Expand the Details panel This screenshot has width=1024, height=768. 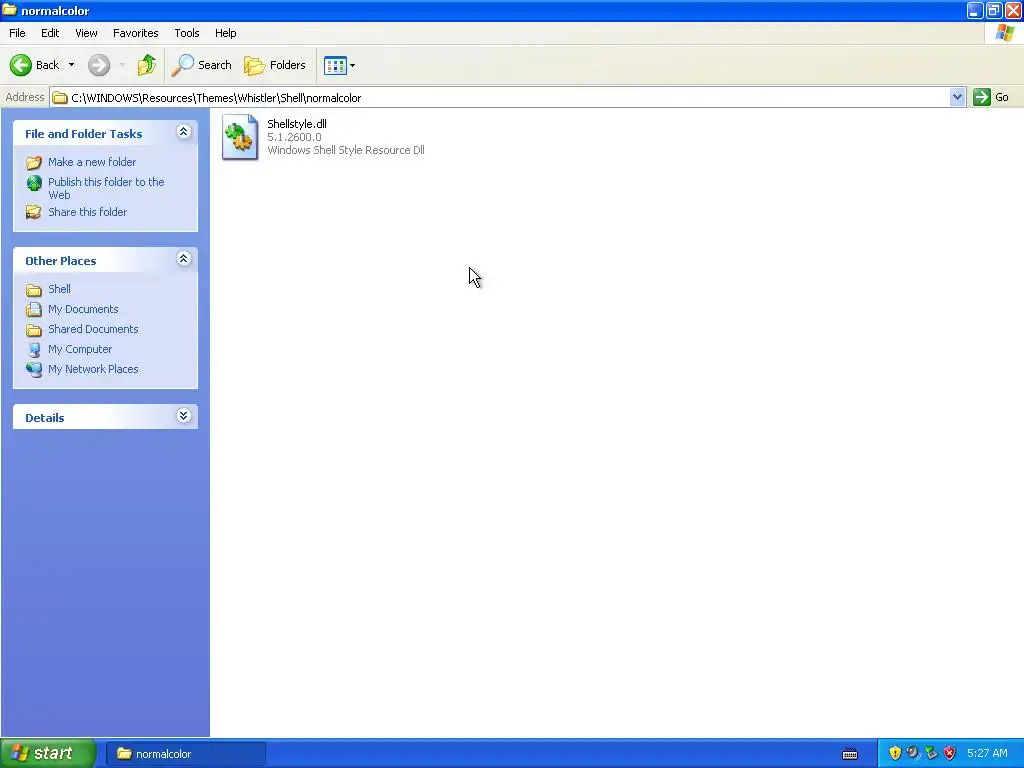[x=184, y=416]
